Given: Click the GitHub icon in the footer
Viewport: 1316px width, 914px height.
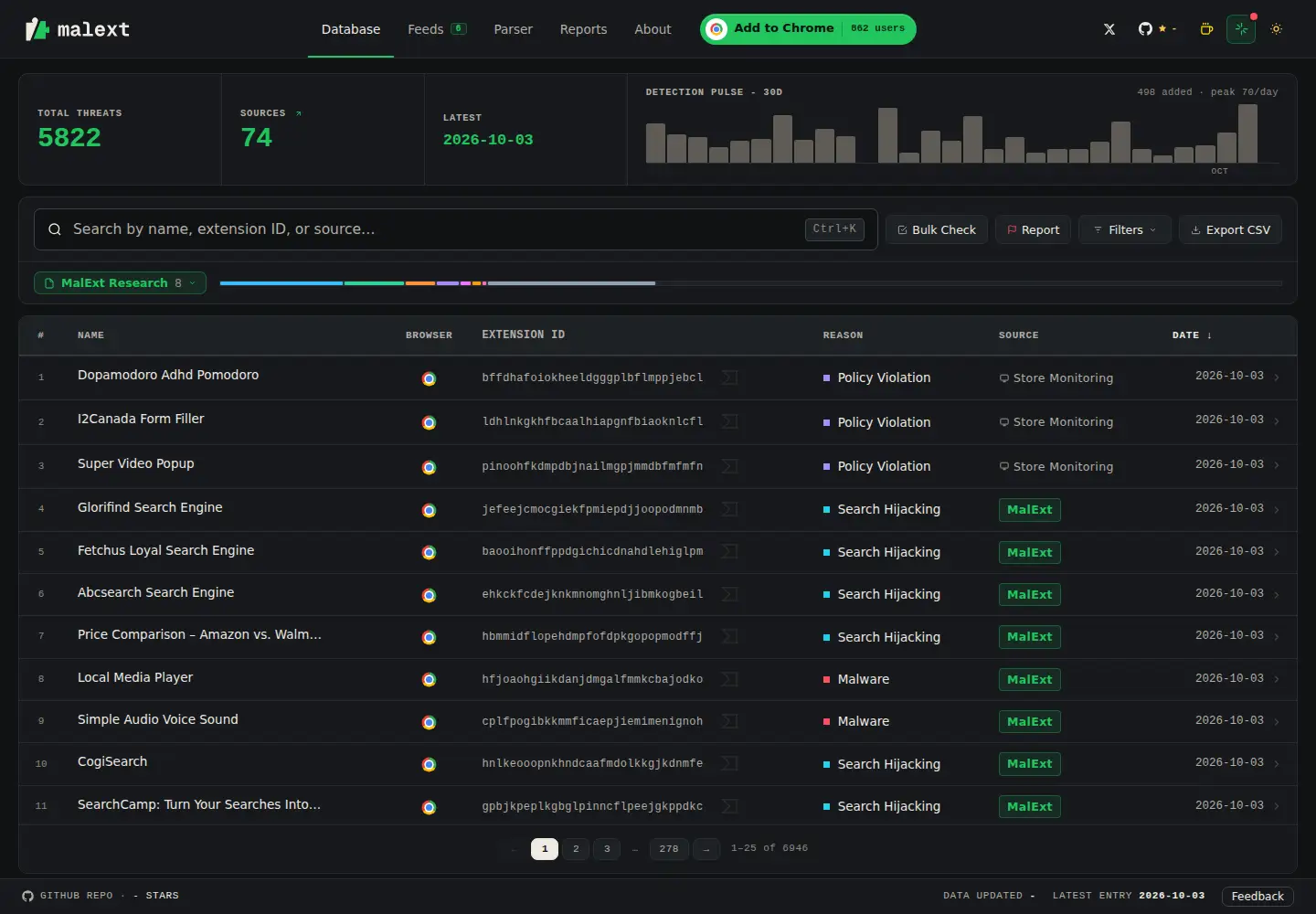Looking at the screenshot, I should point(27,896).
